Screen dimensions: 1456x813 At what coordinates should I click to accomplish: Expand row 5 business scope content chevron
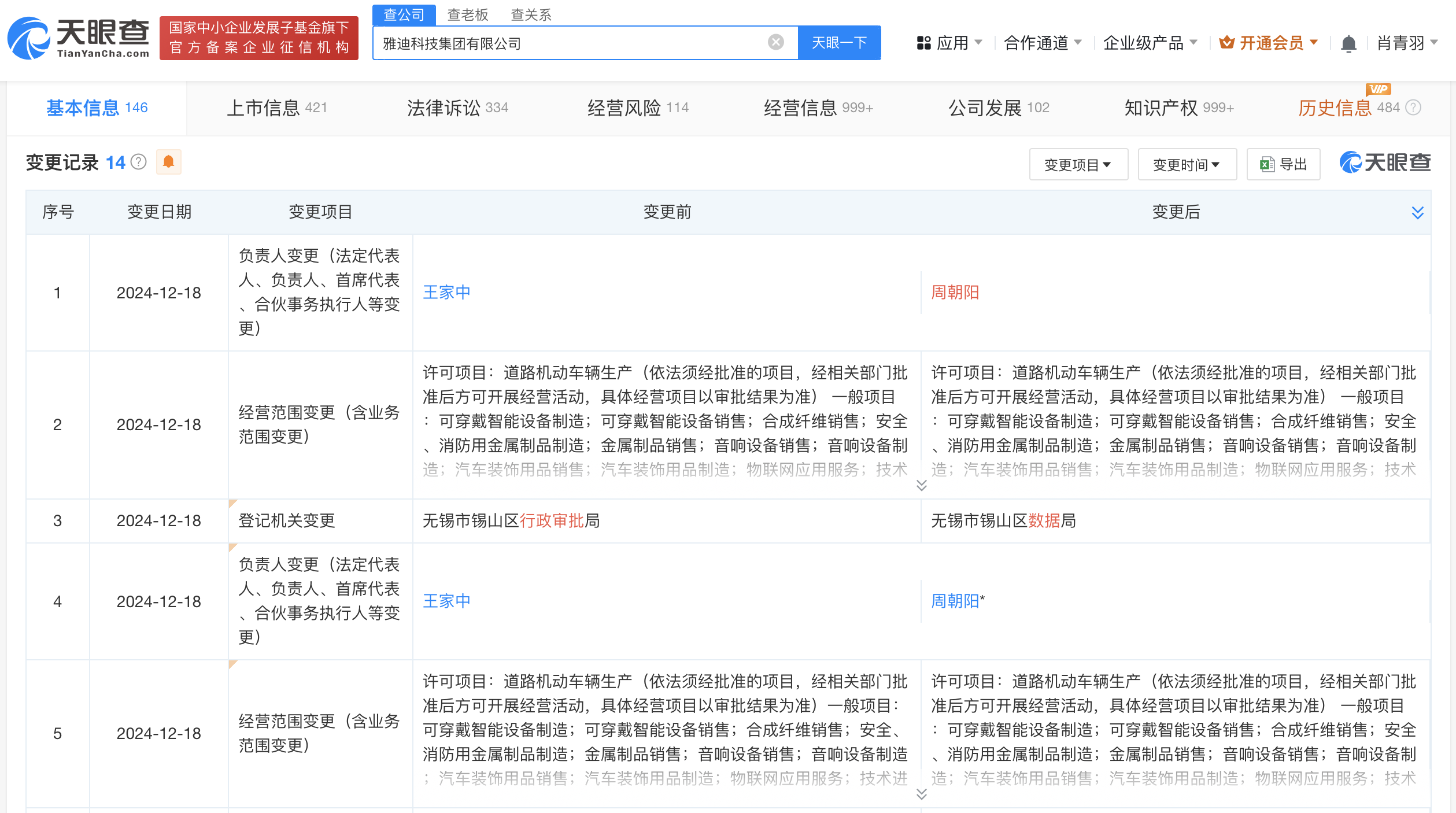pos(921,794)
